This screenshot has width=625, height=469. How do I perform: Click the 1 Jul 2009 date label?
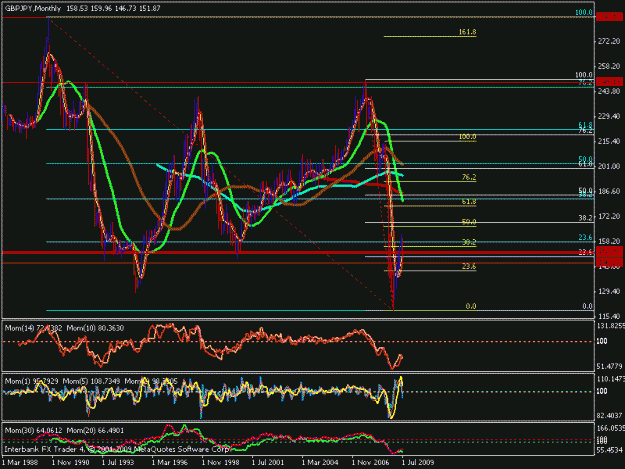click(418, 462)
